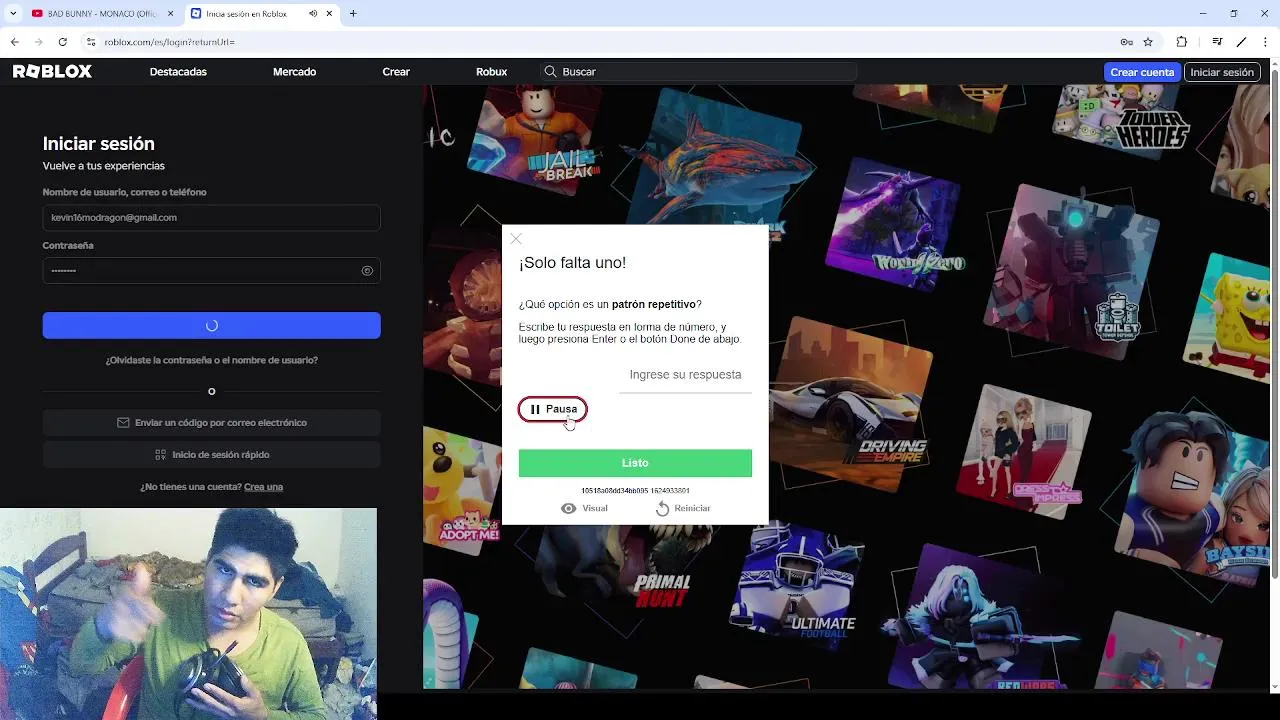
Task: Open the Crea una account link
Action: pyautogui.click(x=263, y=487)
